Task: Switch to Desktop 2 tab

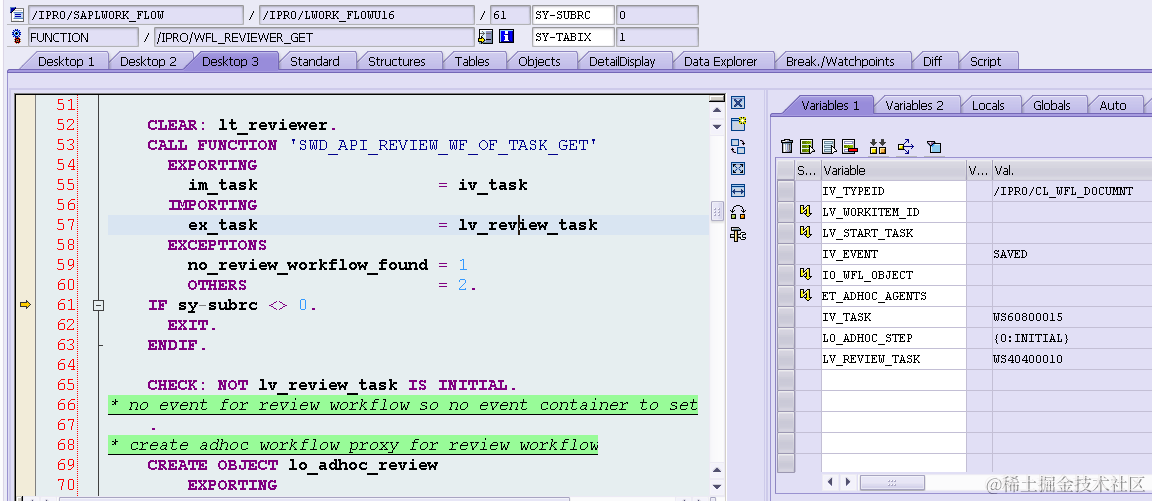Action: pyautogui.click(x=148, y=62)
